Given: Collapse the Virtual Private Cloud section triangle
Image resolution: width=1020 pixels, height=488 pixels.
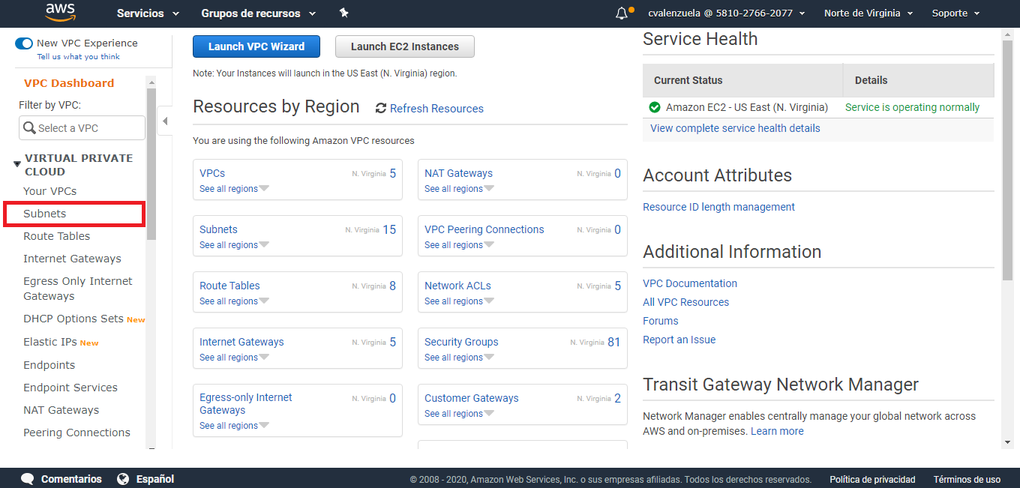Looking at the screenshot, I should click(x=17, y=165).
